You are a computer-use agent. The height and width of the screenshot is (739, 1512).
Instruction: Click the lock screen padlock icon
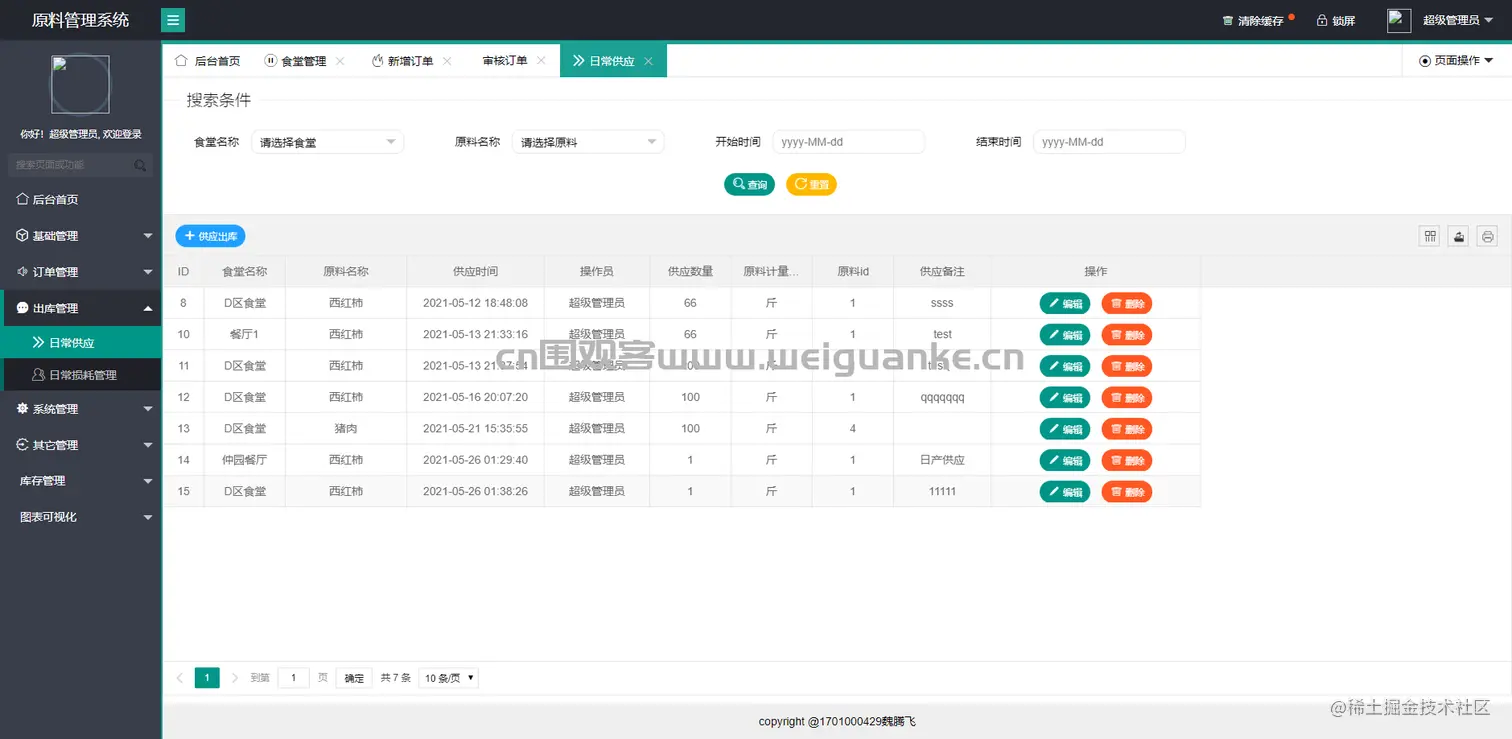(1322, 20)
